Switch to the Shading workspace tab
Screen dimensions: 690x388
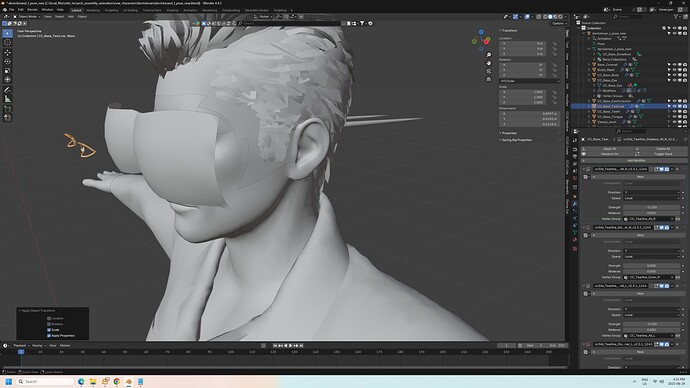point(172,10)
